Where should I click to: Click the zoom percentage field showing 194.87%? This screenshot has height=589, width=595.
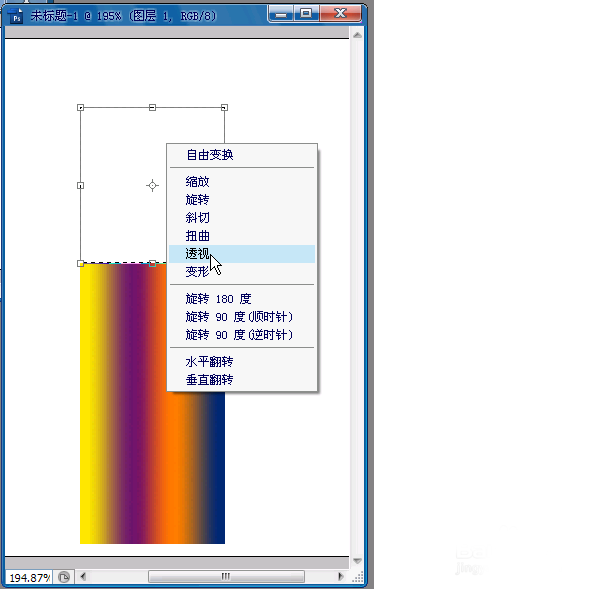tap(29, 578)
